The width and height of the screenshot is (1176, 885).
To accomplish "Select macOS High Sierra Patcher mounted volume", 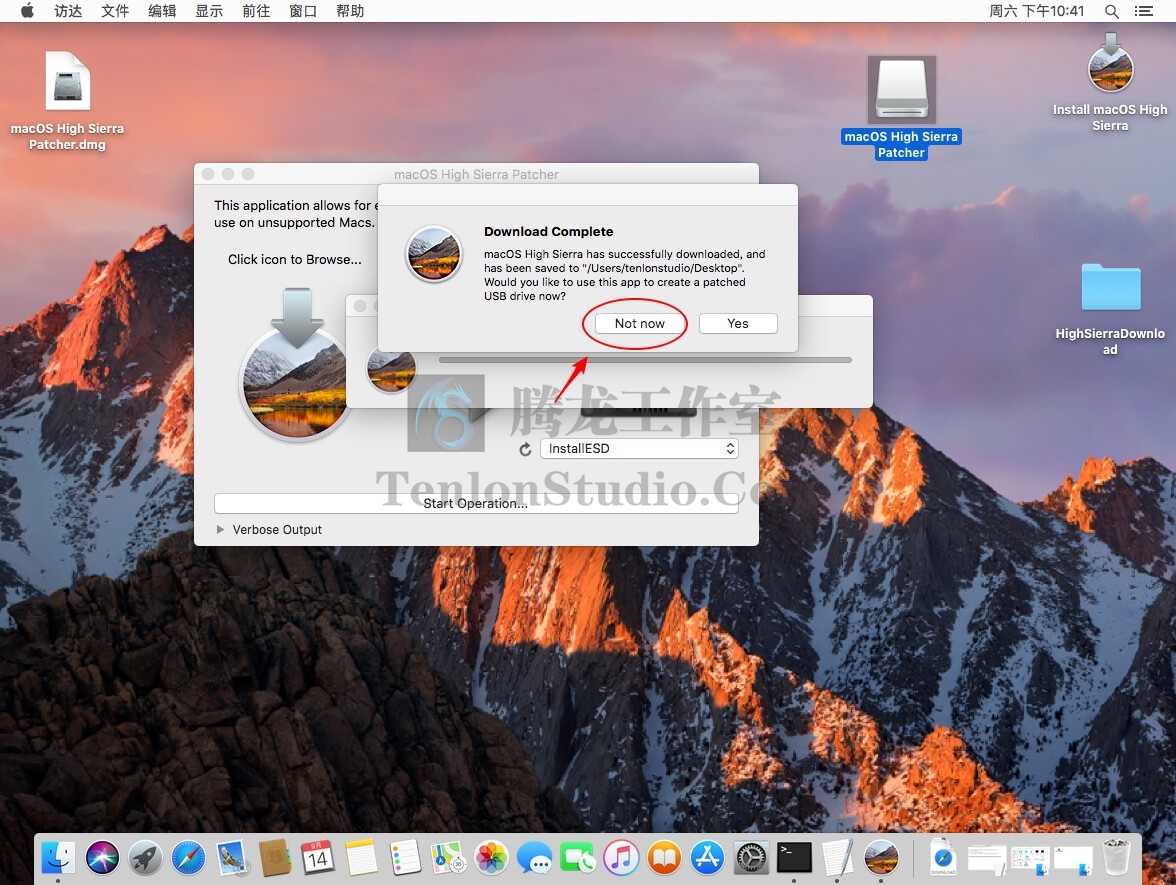I will coord(902,108).
